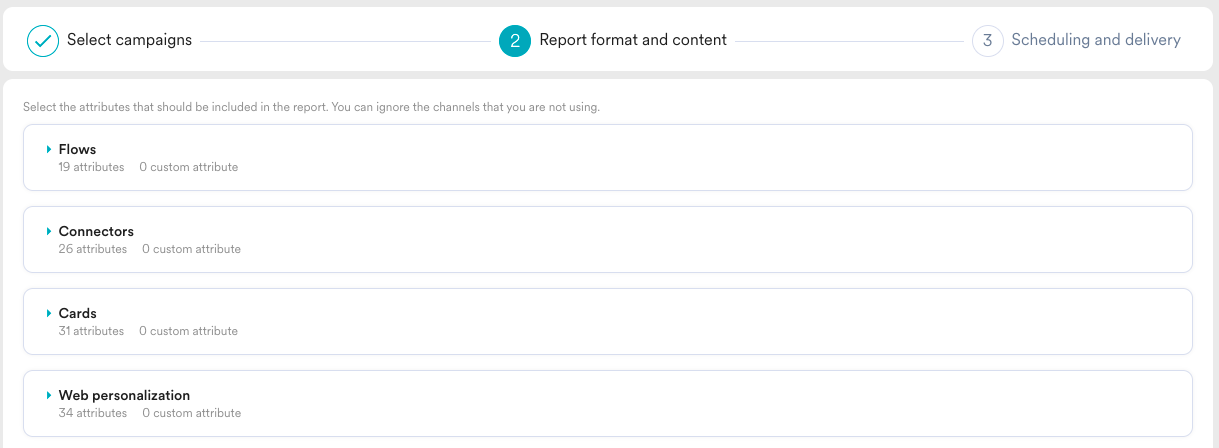This screenshot has height=448, width=1219.
Task: Click the 19 attributes count under Flows
Action: (91, 167)
